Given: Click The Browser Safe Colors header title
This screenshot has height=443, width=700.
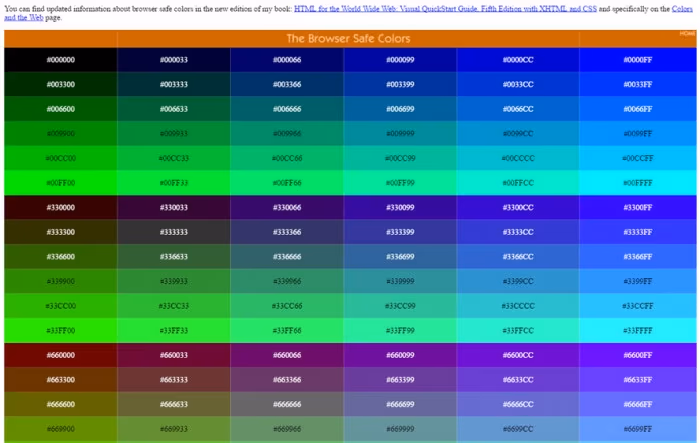Looking at the screenshot, I should coord(348,38).
